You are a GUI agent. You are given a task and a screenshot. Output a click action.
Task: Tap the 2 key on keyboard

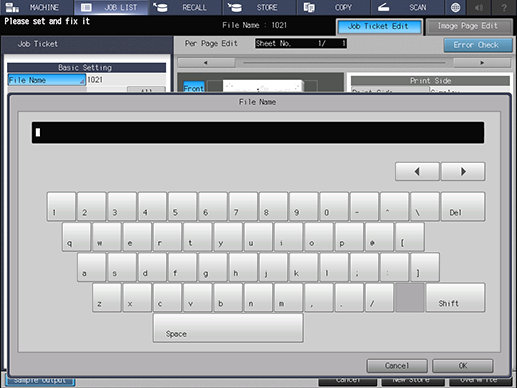[92, 206]
